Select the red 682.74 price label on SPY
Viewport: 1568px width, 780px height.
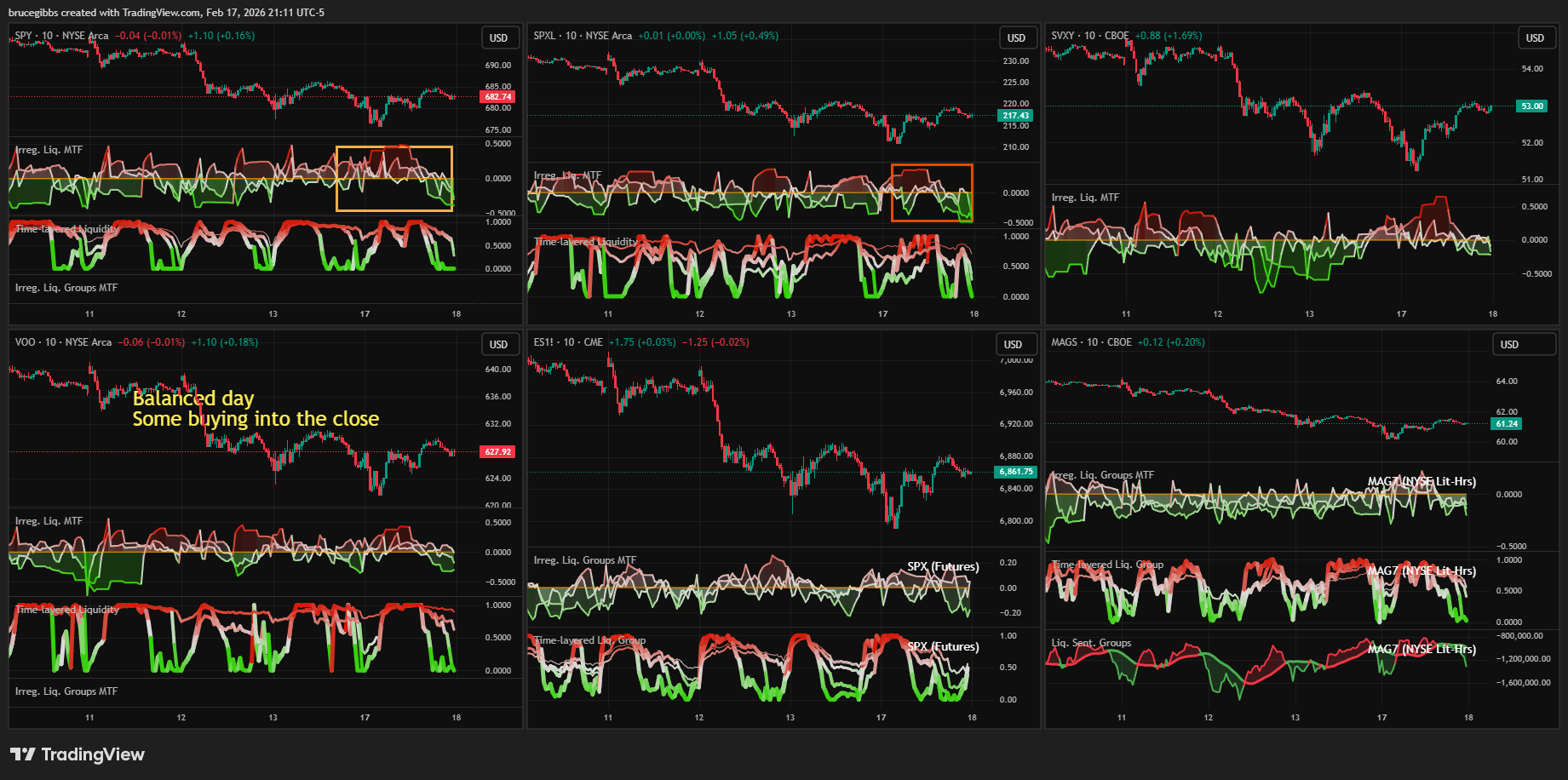497,97
